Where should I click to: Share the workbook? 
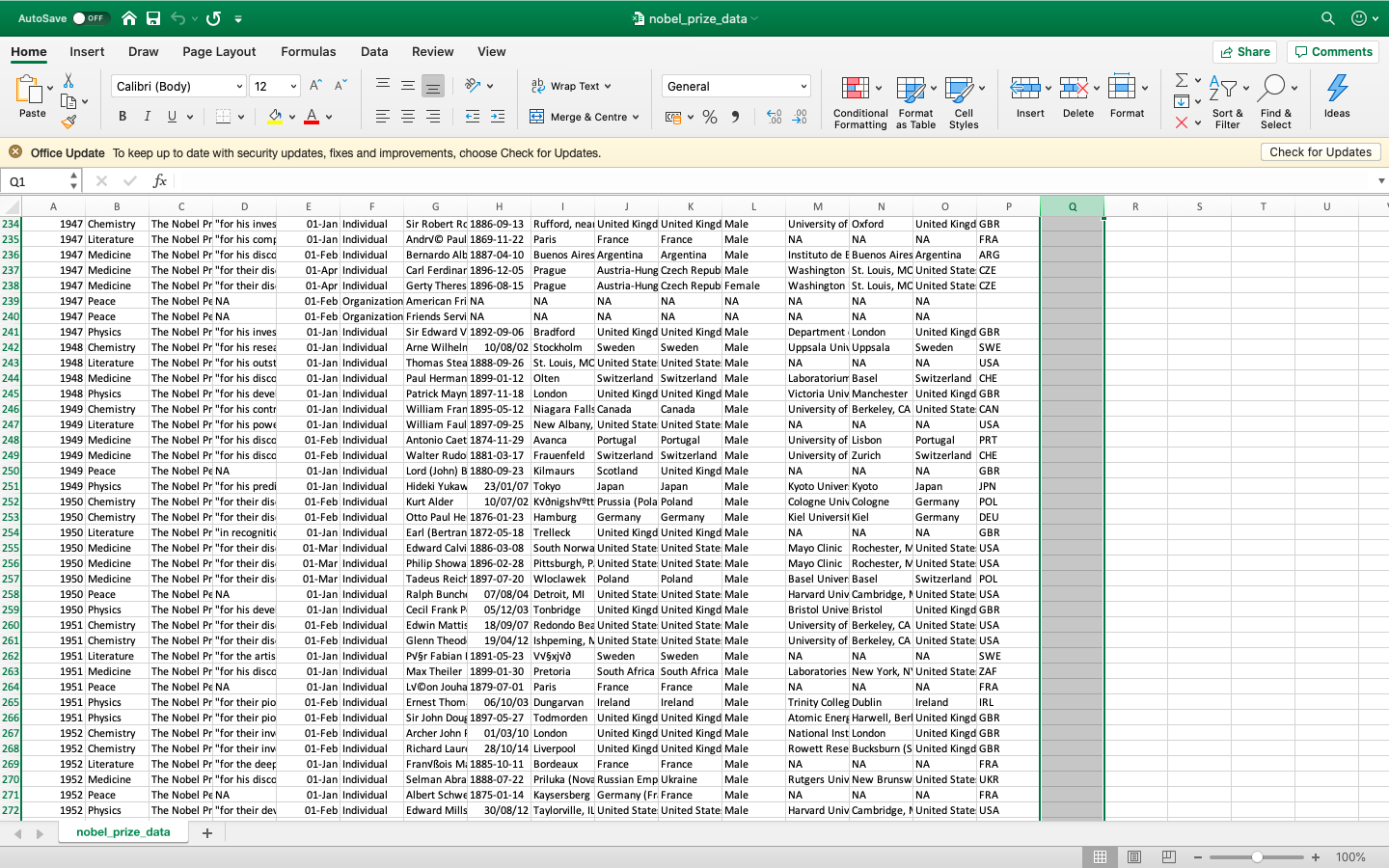click(x=1244, y=51)
